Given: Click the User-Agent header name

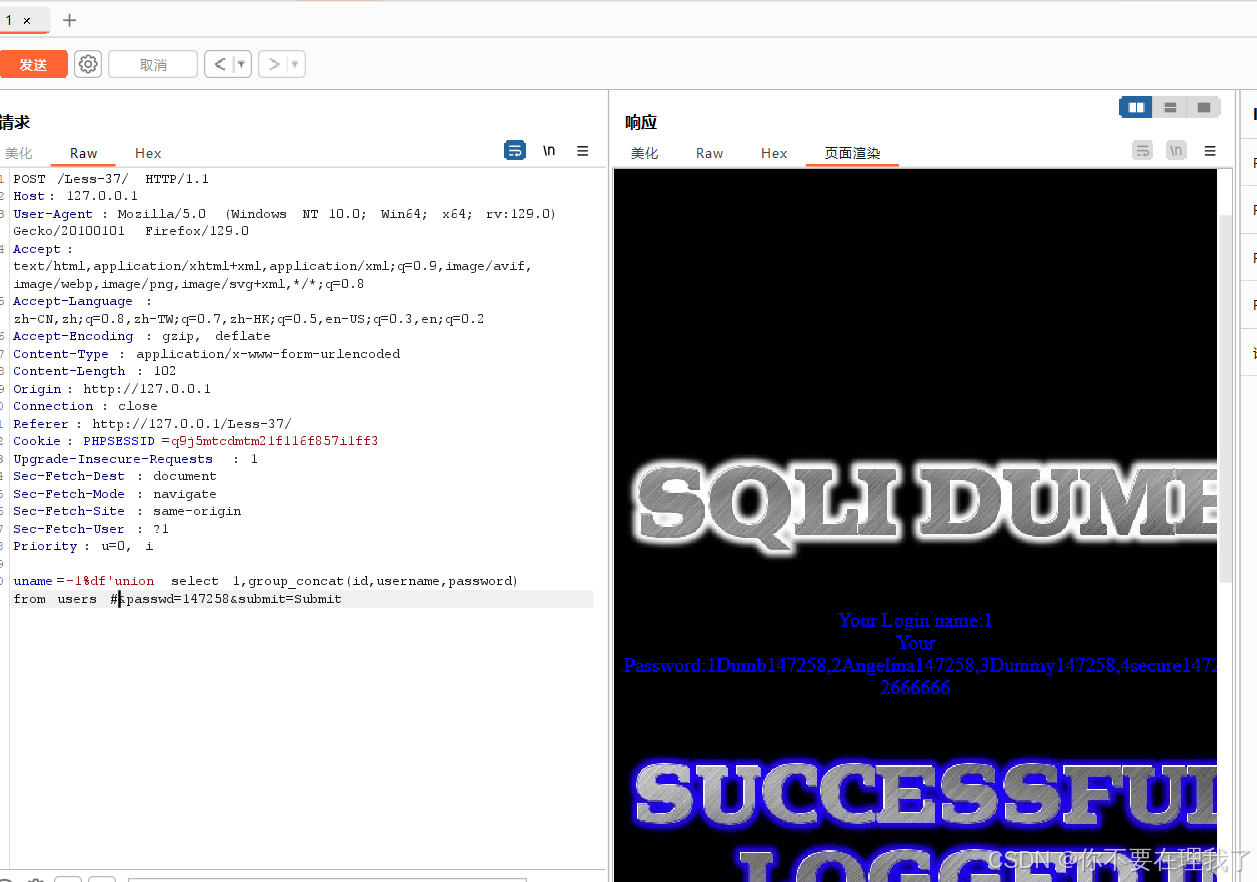Looking at the screenshot, I should coord(53,214).
